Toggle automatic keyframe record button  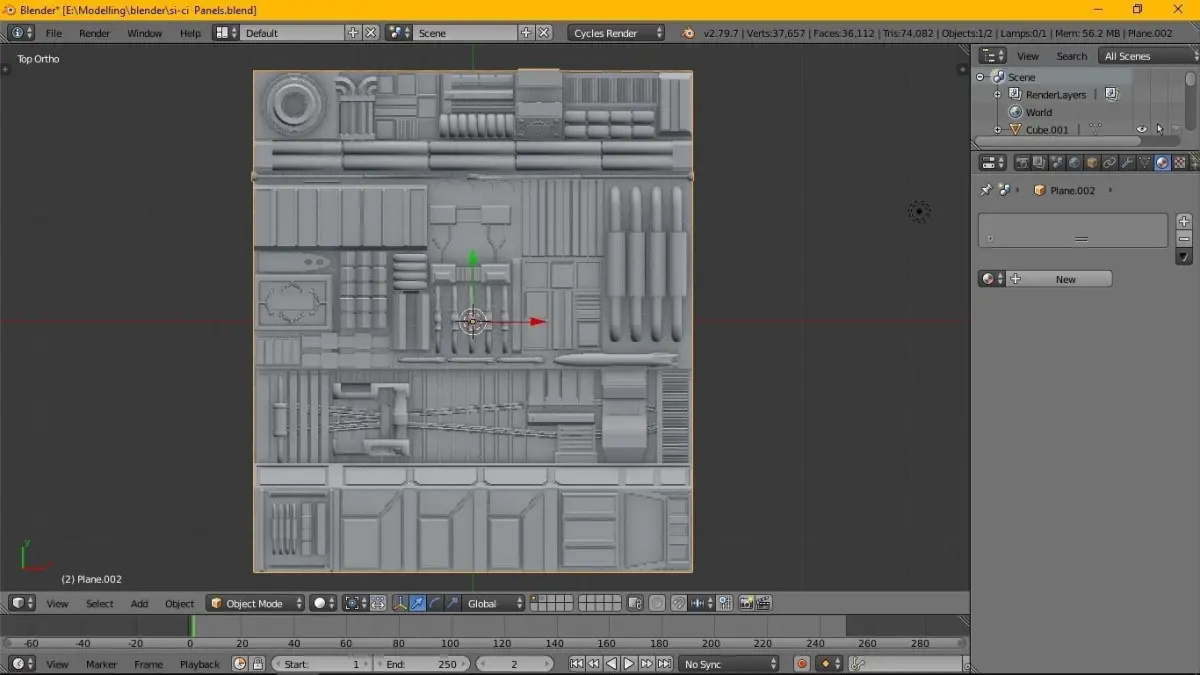(801, 664)
